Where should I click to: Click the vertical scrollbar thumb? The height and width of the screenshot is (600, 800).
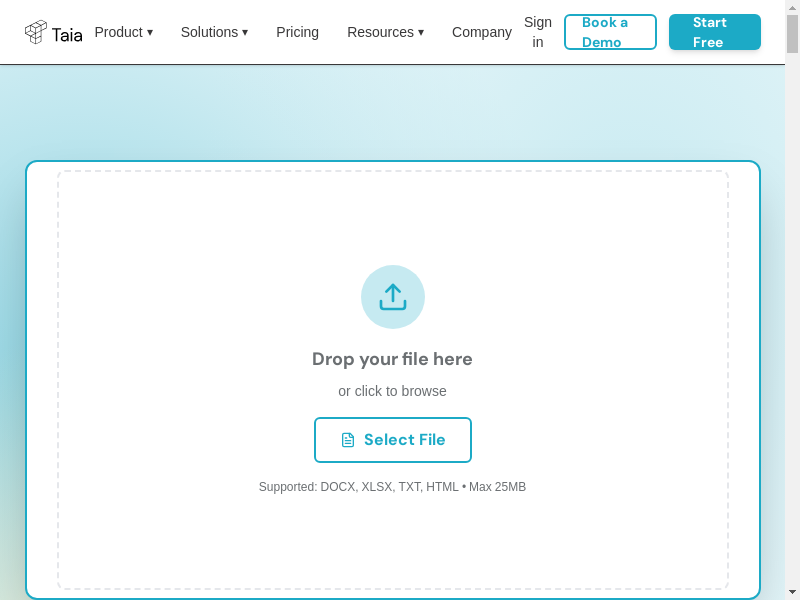click(792, 34)
